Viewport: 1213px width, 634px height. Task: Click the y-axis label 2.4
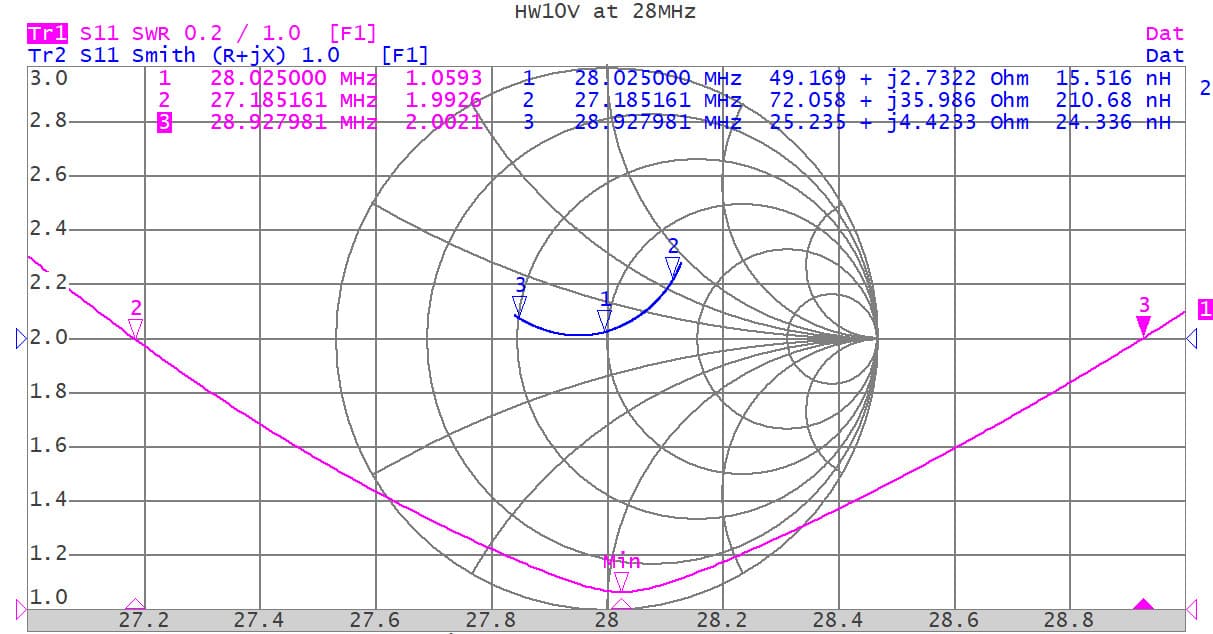(x=48, y=230)
